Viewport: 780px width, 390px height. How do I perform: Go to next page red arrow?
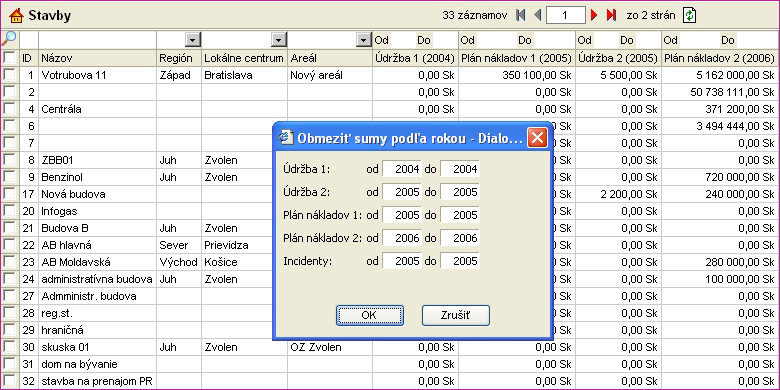pos(594,15)
